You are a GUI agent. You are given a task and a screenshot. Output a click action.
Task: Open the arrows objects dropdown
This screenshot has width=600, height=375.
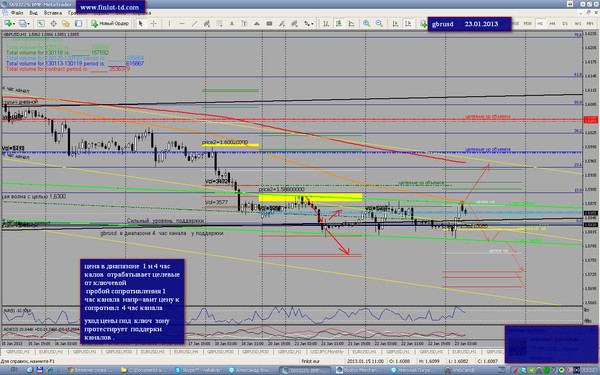coord(308,24)
